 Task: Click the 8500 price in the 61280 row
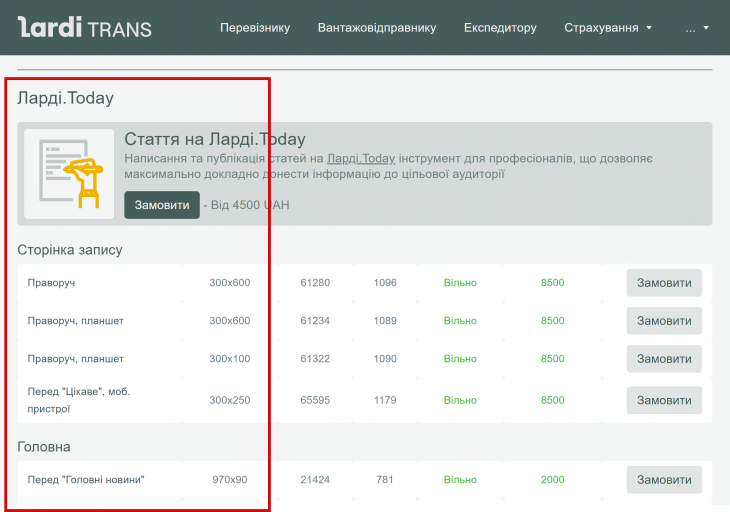point(553,283)
